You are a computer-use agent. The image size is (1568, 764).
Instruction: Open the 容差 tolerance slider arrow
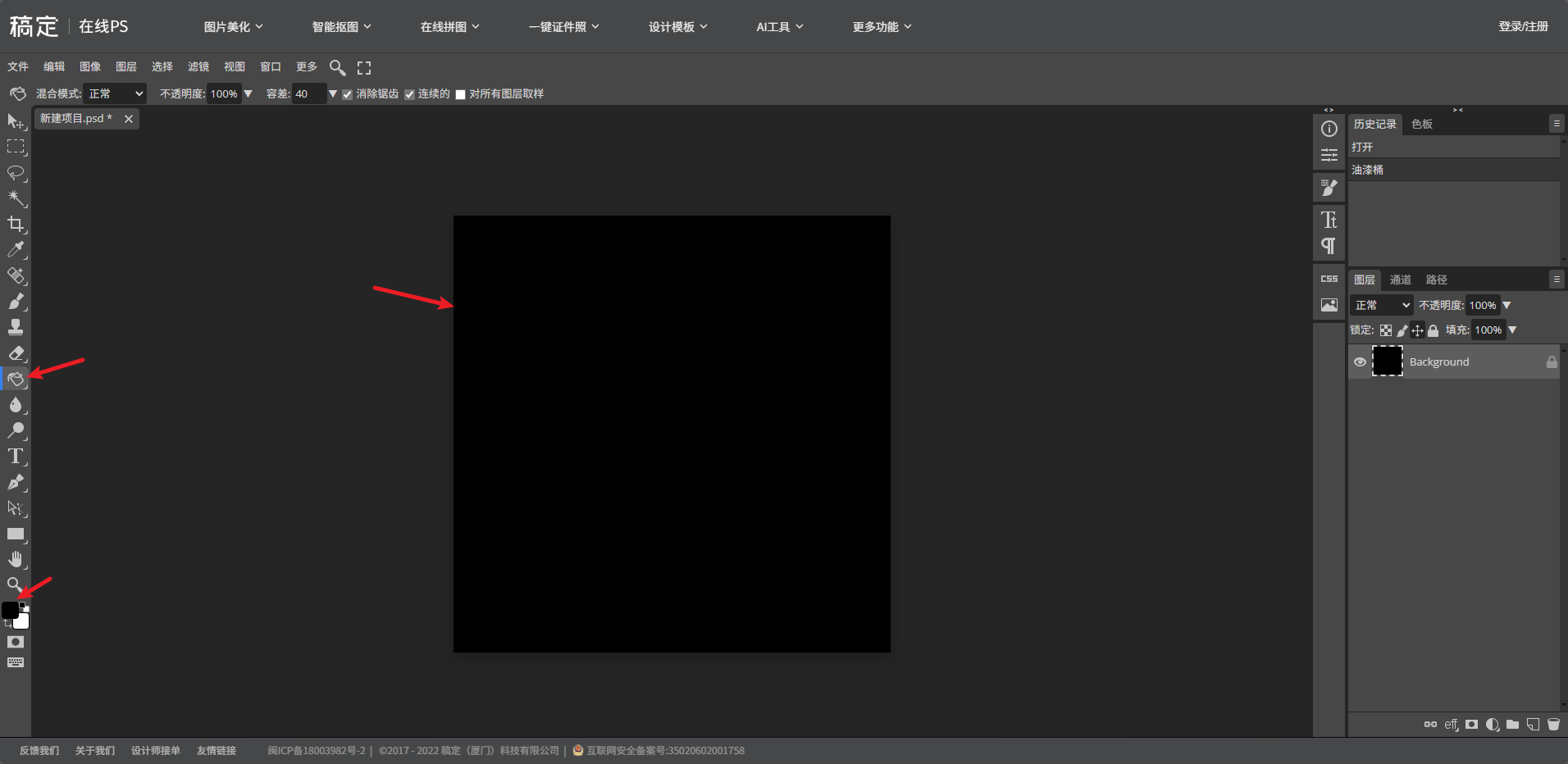(x=332, y=94)
